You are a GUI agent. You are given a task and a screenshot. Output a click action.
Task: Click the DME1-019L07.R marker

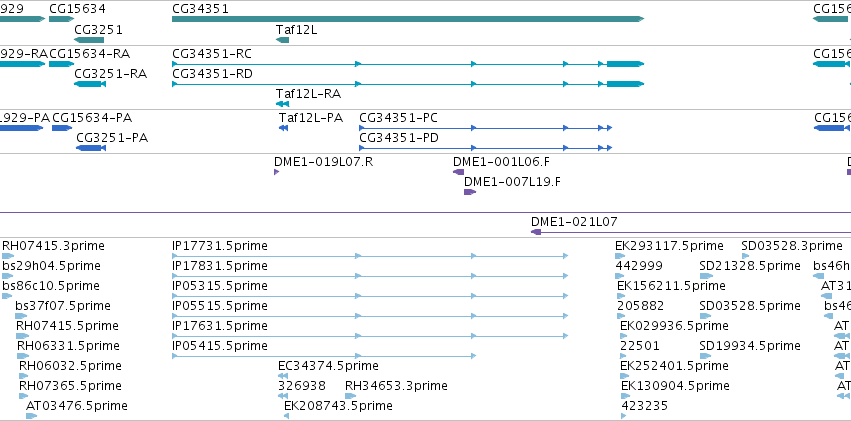(x=277, y=172)
